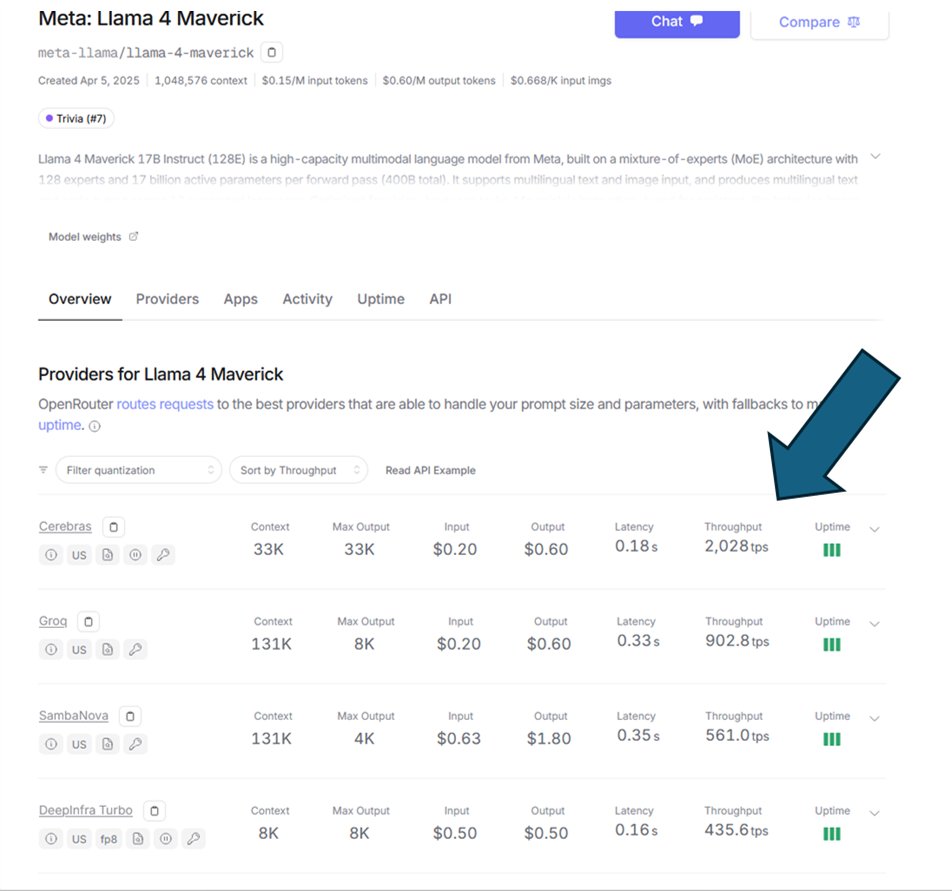
Task: Copy the meta-llama/llama-4-maverick model ID
Action: tap(271, 52)
